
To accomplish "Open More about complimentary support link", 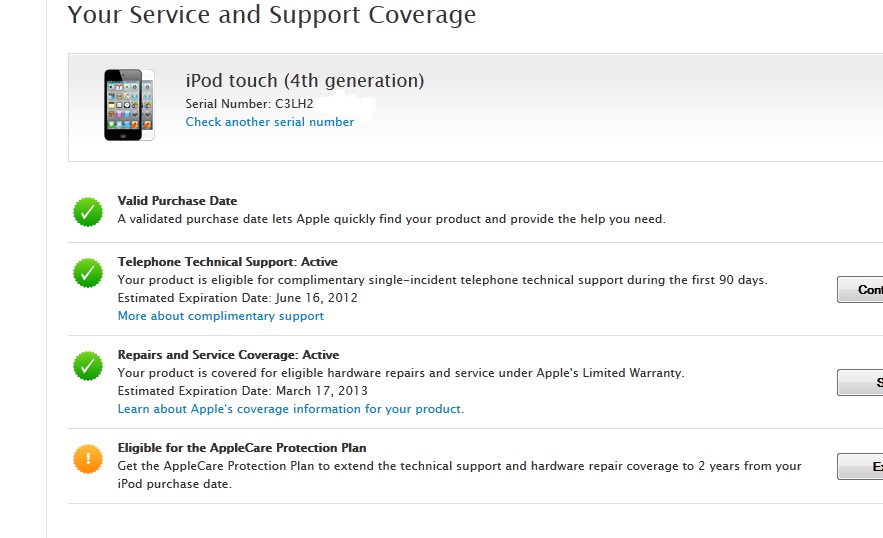I will (220, 316).
